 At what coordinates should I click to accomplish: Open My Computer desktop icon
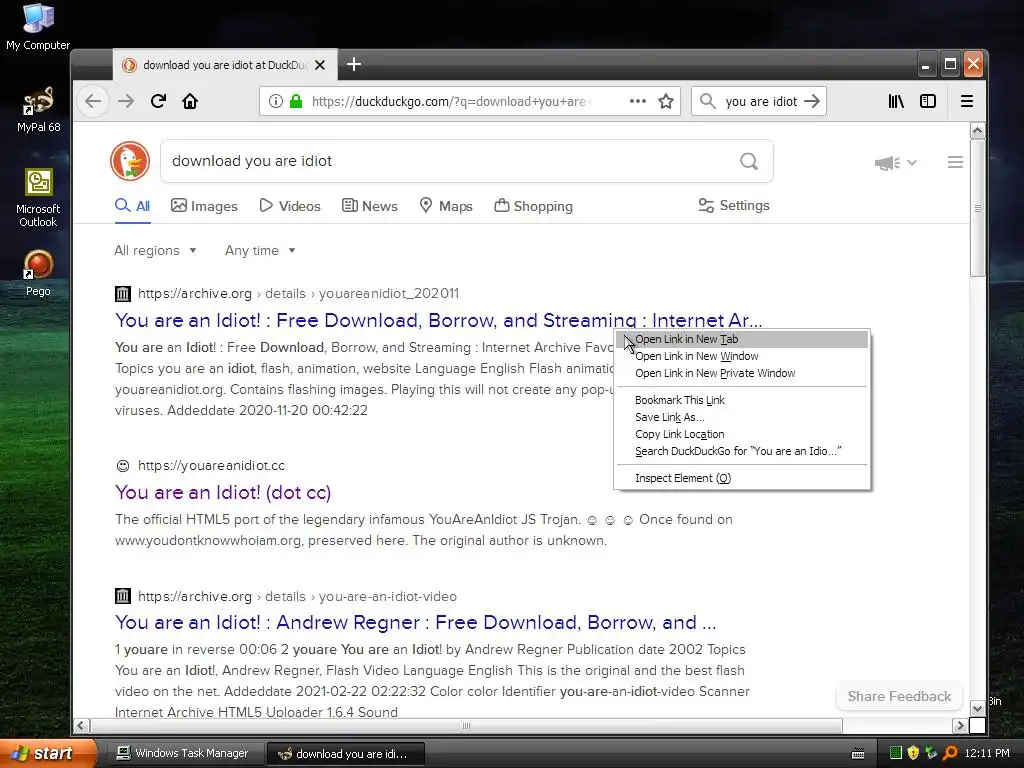[x=38, y=26]
